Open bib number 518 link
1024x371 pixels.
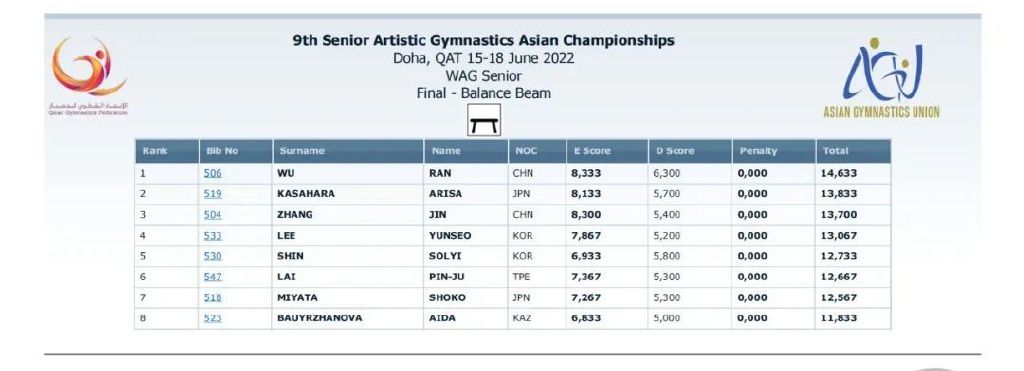tap(212, 298)
